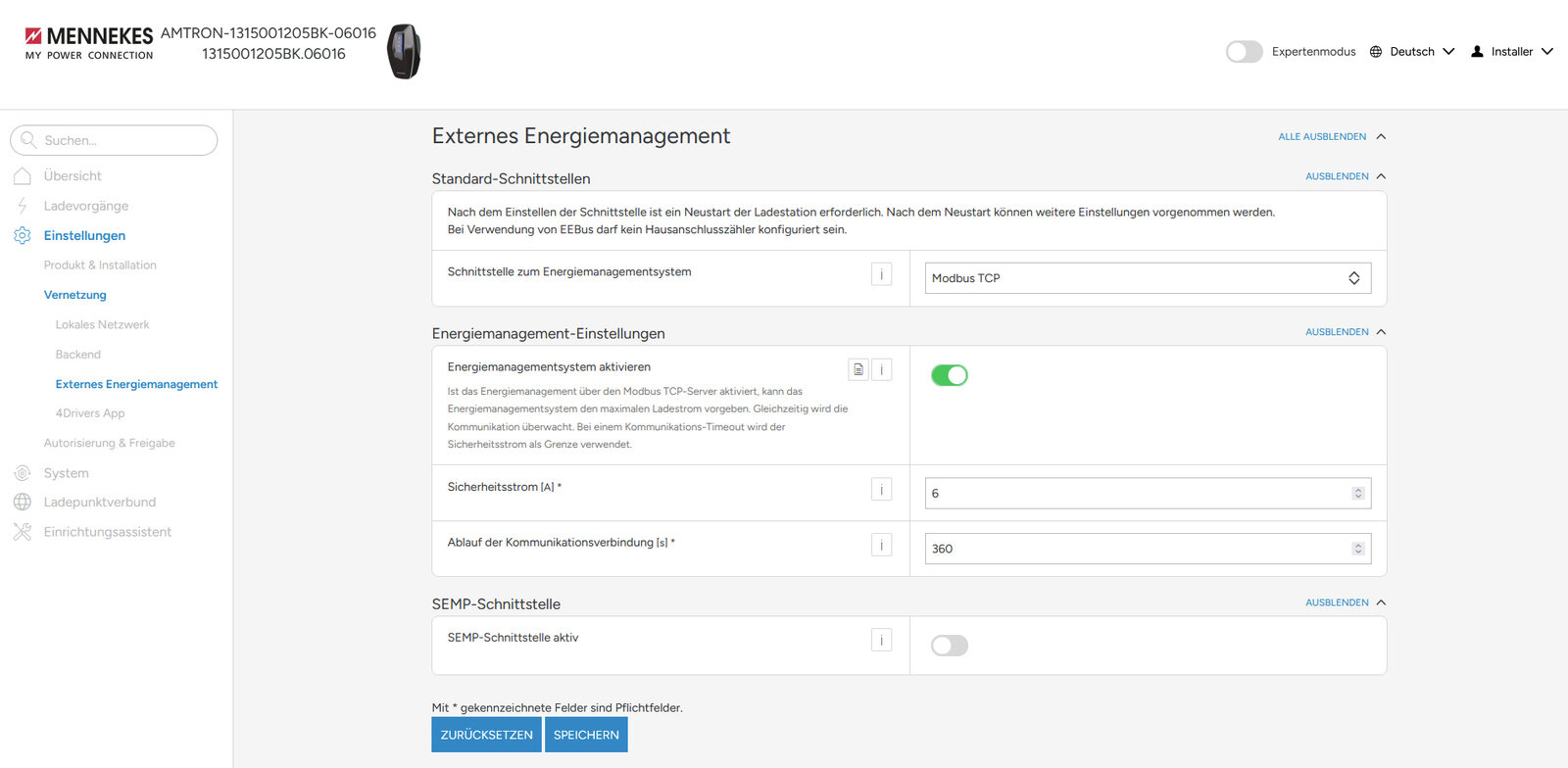Toggle Expertenmodus switch
1568x768 pixels.
[1245, 52]
